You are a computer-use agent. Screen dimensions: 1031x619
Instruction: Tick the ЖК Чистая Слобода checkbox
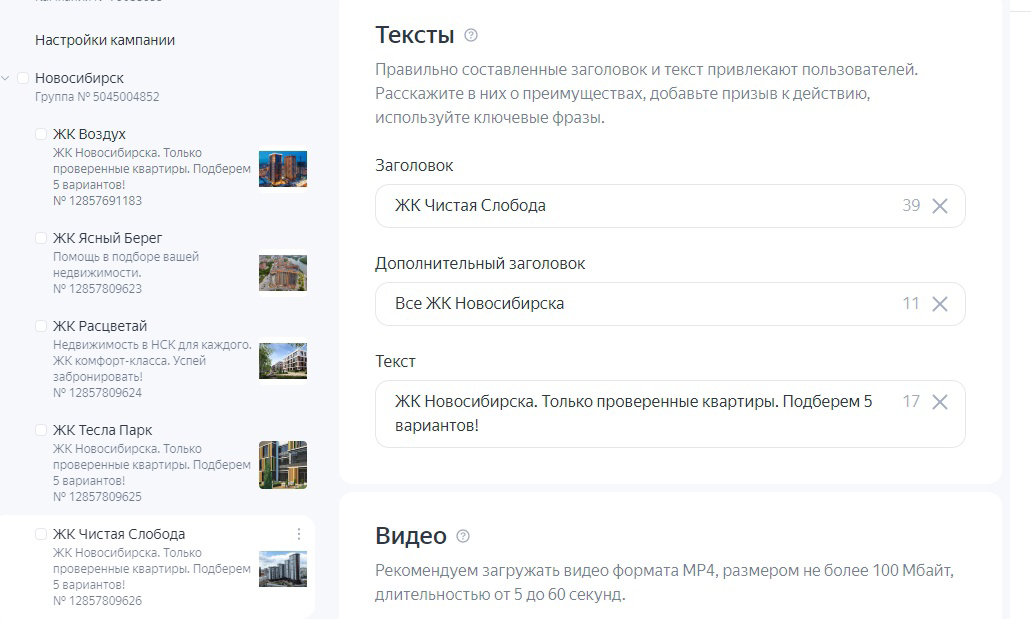41,534
